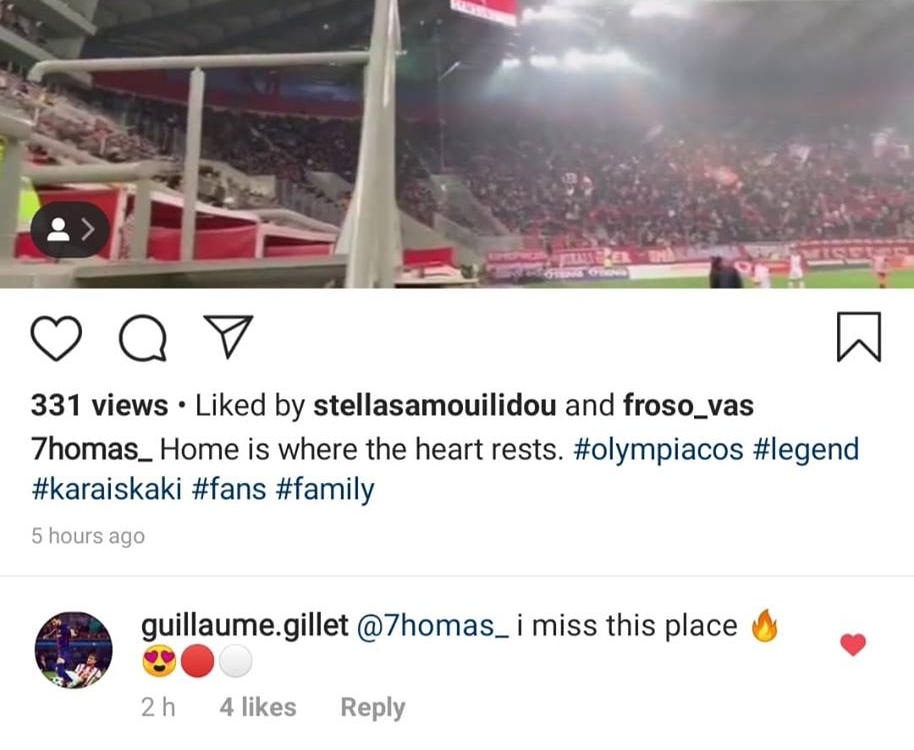
Task: Open comments via speech bubble icon
Action: [x=143, y=337]
